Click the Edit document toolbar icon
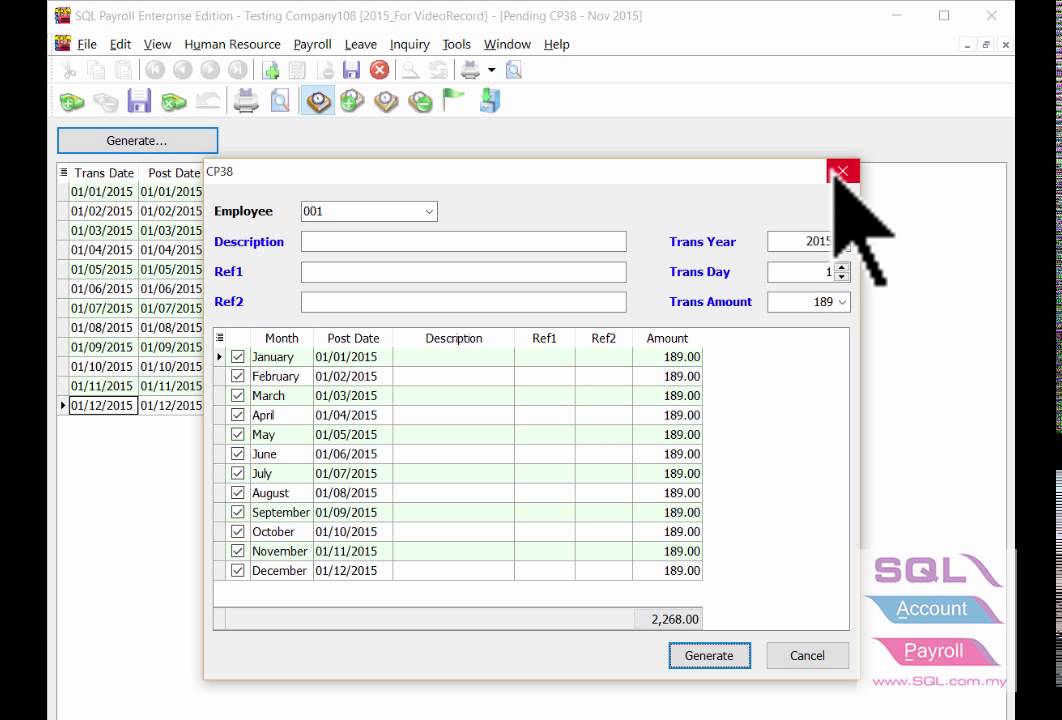 [x=297, y=70]
